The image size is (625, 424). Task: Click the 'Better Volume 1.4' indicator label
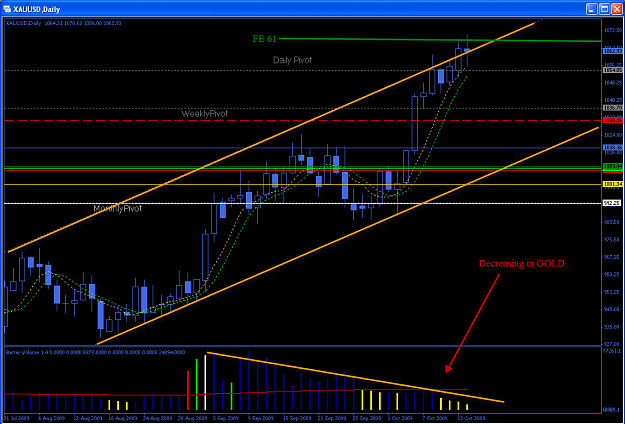(x=25, y=352)
